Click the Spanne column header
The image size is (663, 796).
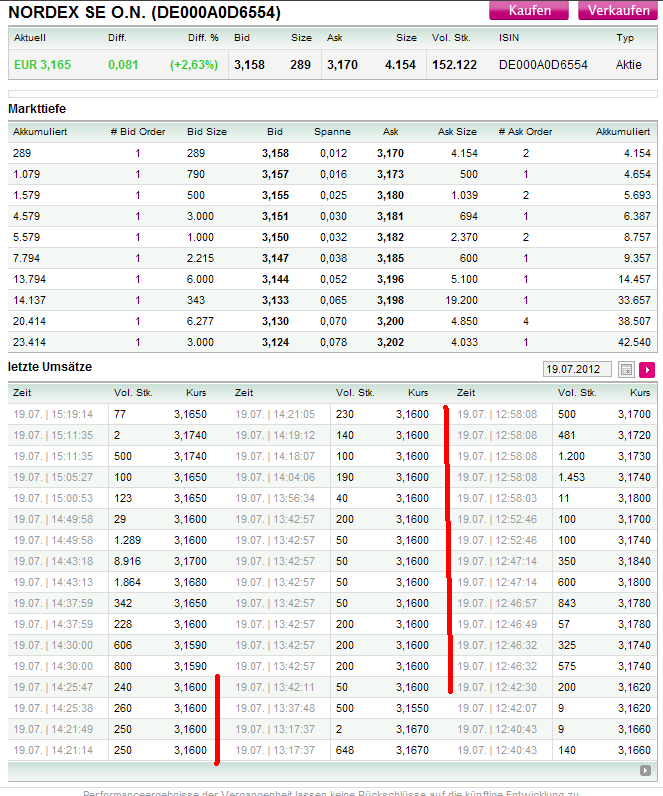(x=332, y=132)
